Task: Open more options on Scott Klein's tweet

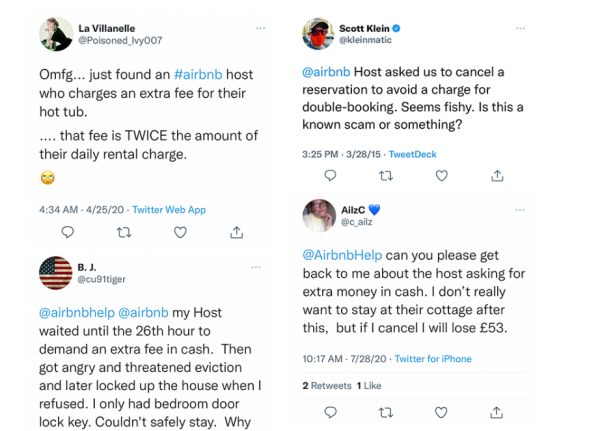Action: (x=523, y=28)
